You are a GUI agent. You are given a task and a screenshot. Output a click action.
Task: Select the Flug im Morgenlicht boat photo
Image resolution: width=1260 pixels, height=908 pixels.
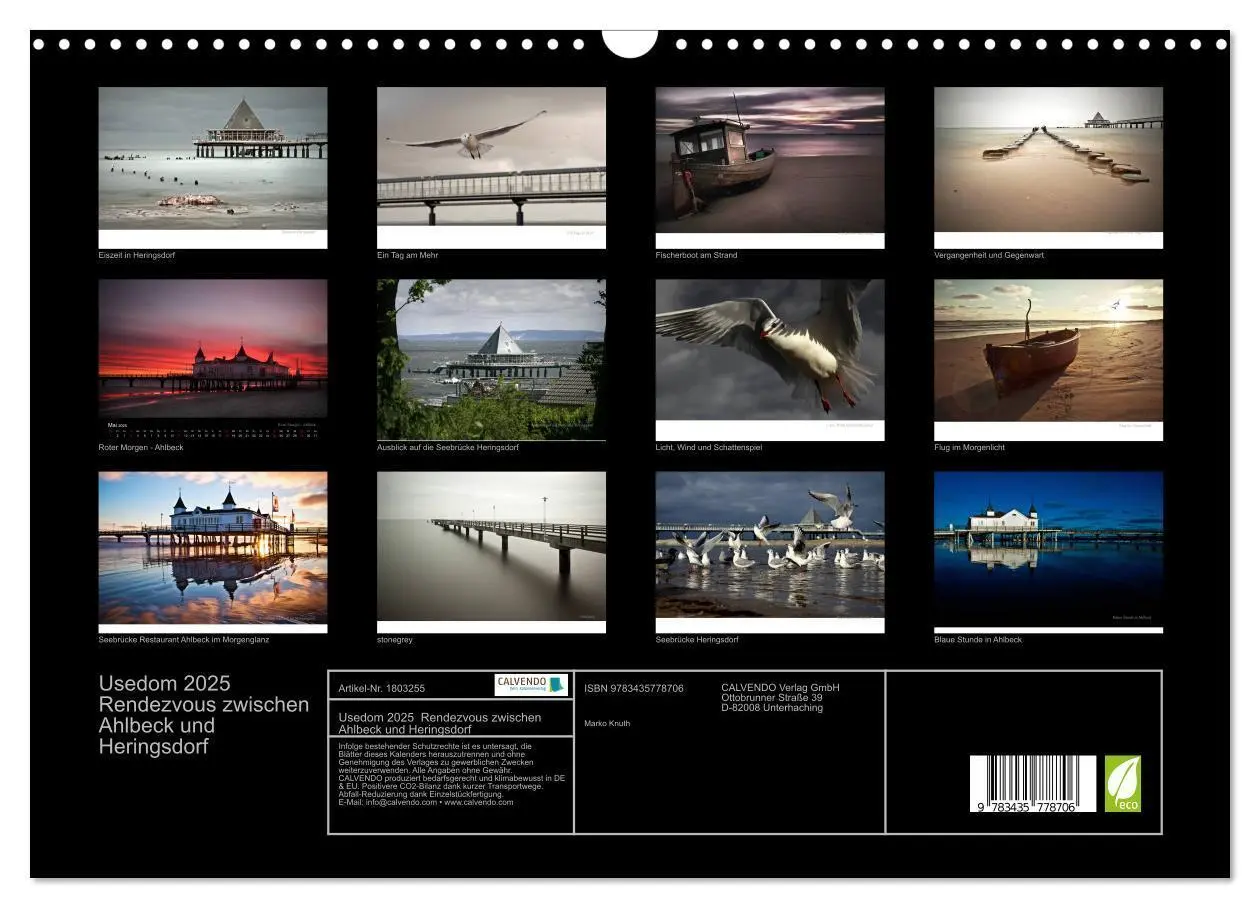(x=1048, y=352)
